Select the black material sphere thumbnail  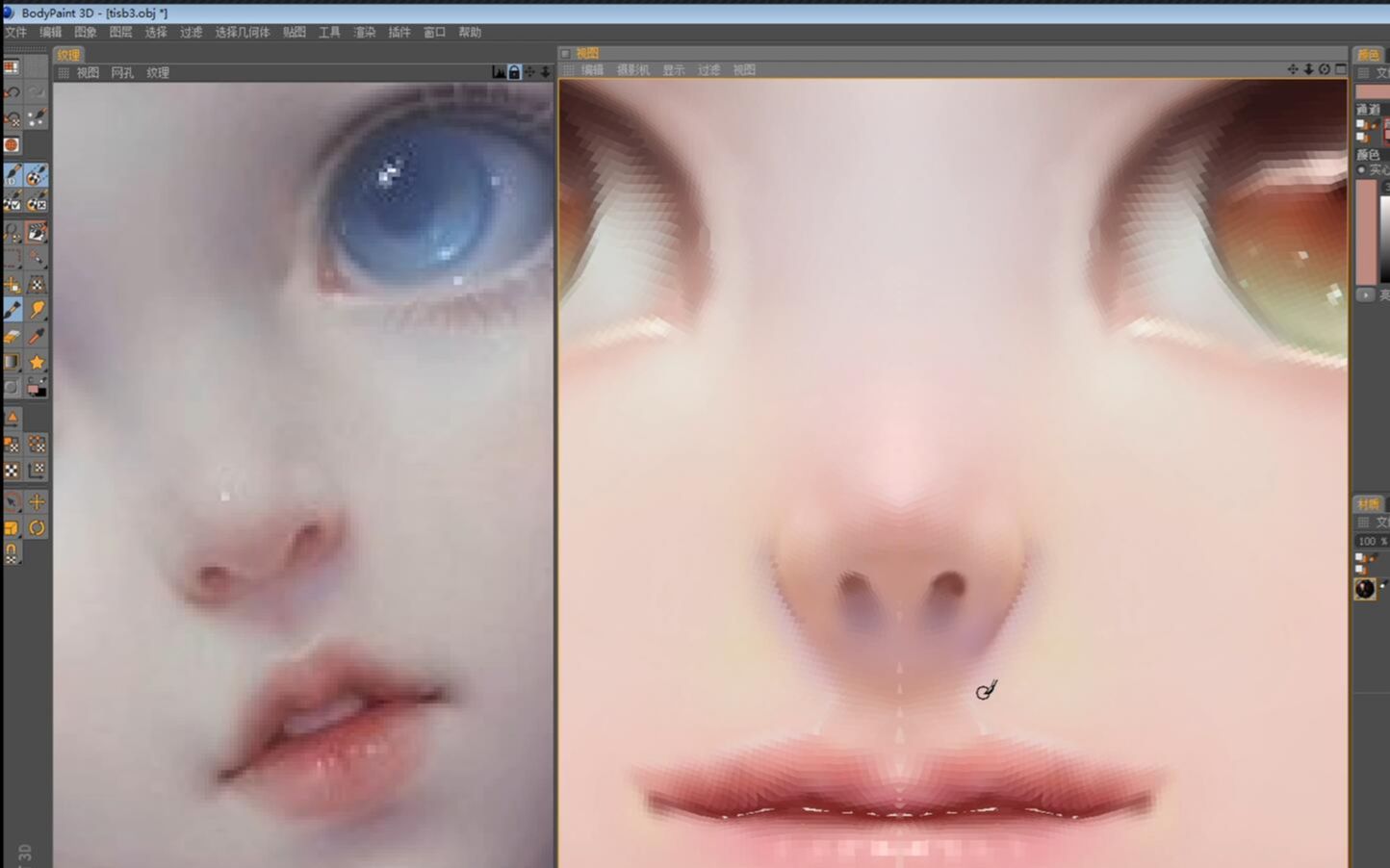(1365, 589)
